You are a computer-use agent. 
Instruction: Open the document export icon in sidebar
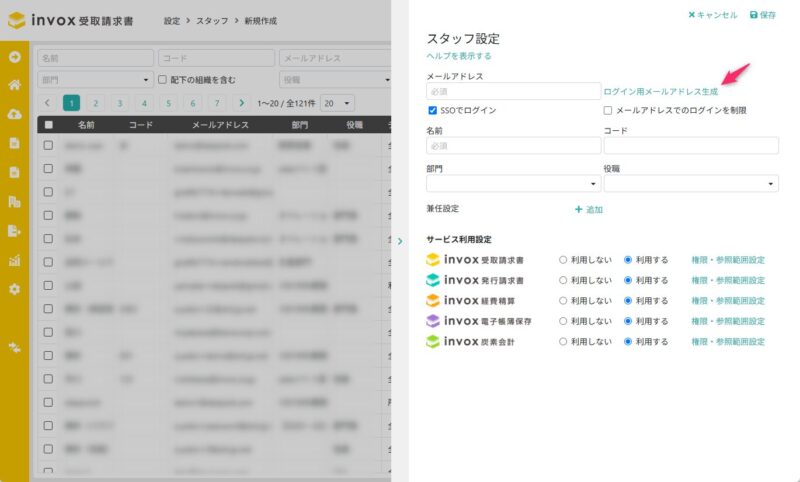tap(14, 231)
